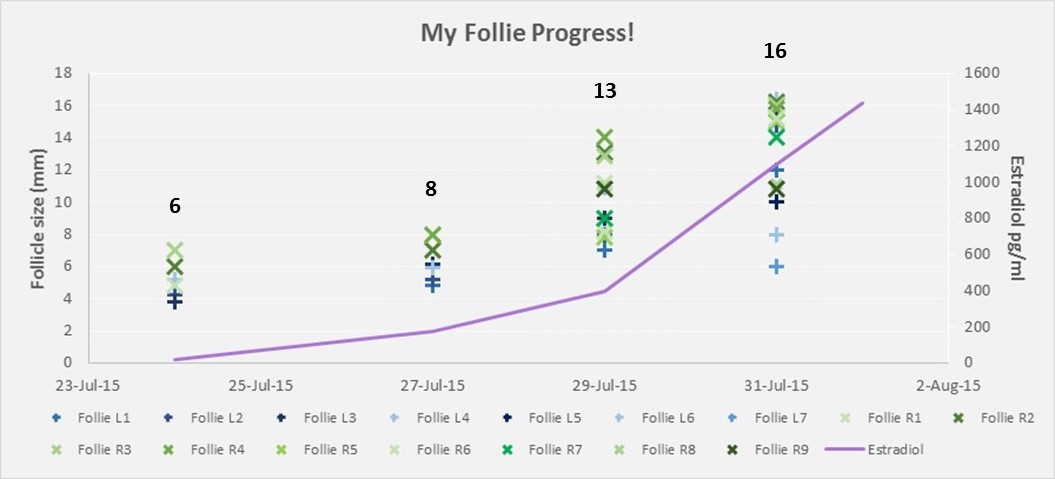The width and height of the screenshot is (1055, 479).
Task: Select the "Follicle size (mm)" axis title
Action: coord(38,218)
